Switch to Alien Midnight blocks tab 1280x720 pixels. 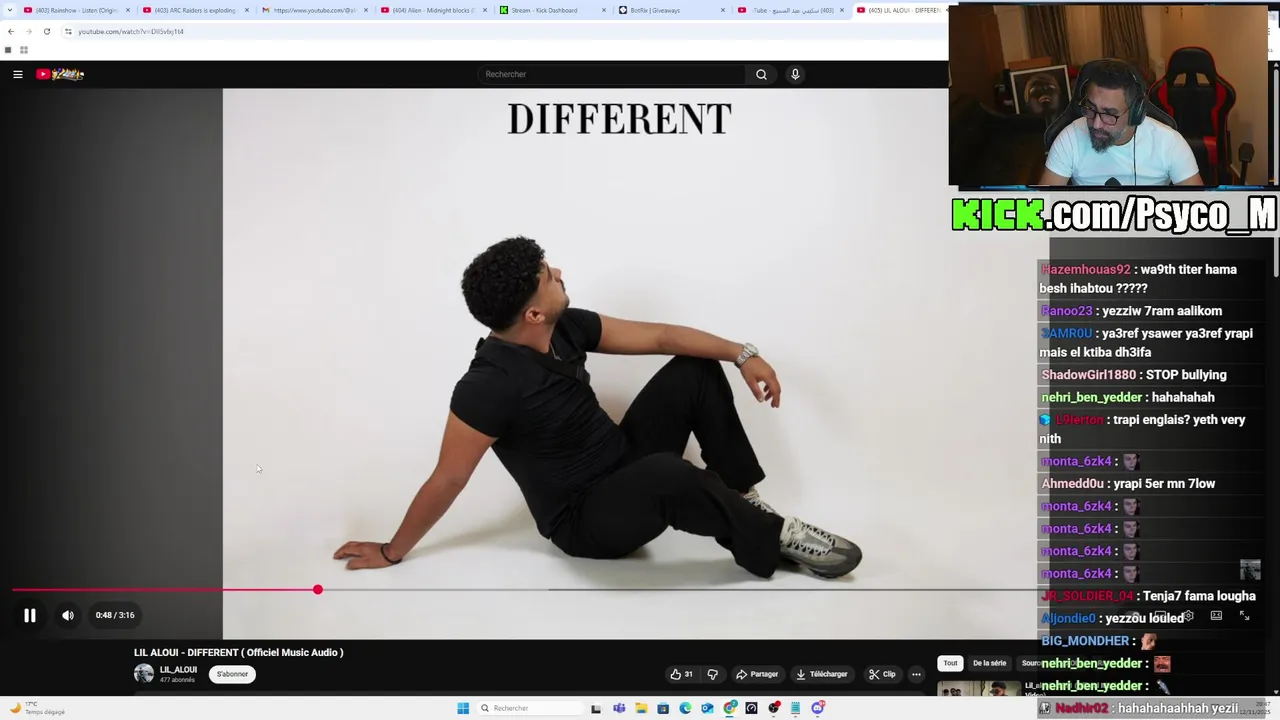[x=432, y=10]
